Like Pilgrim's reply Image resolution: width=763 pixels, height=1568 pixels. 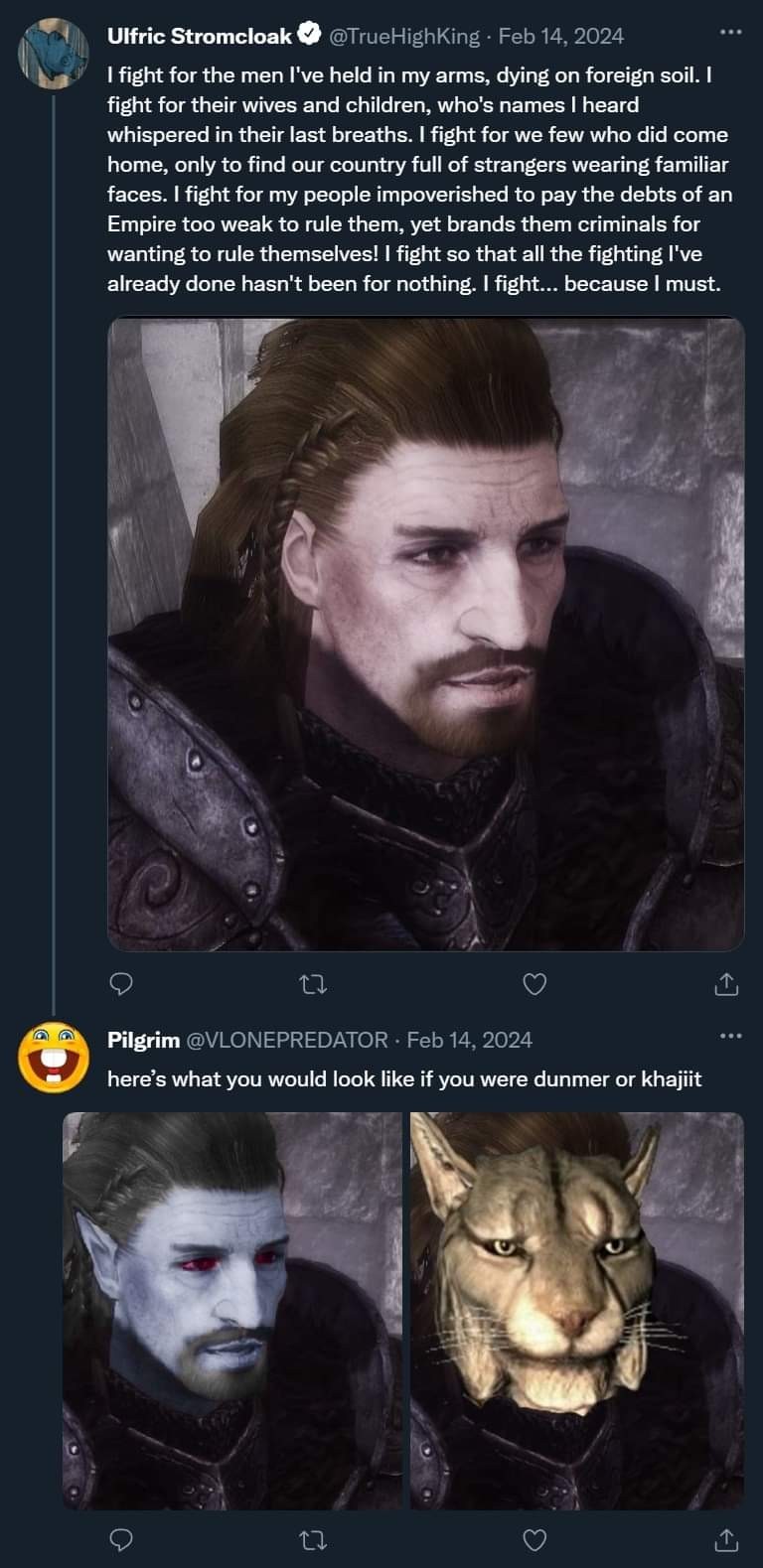pos(534,1541)
